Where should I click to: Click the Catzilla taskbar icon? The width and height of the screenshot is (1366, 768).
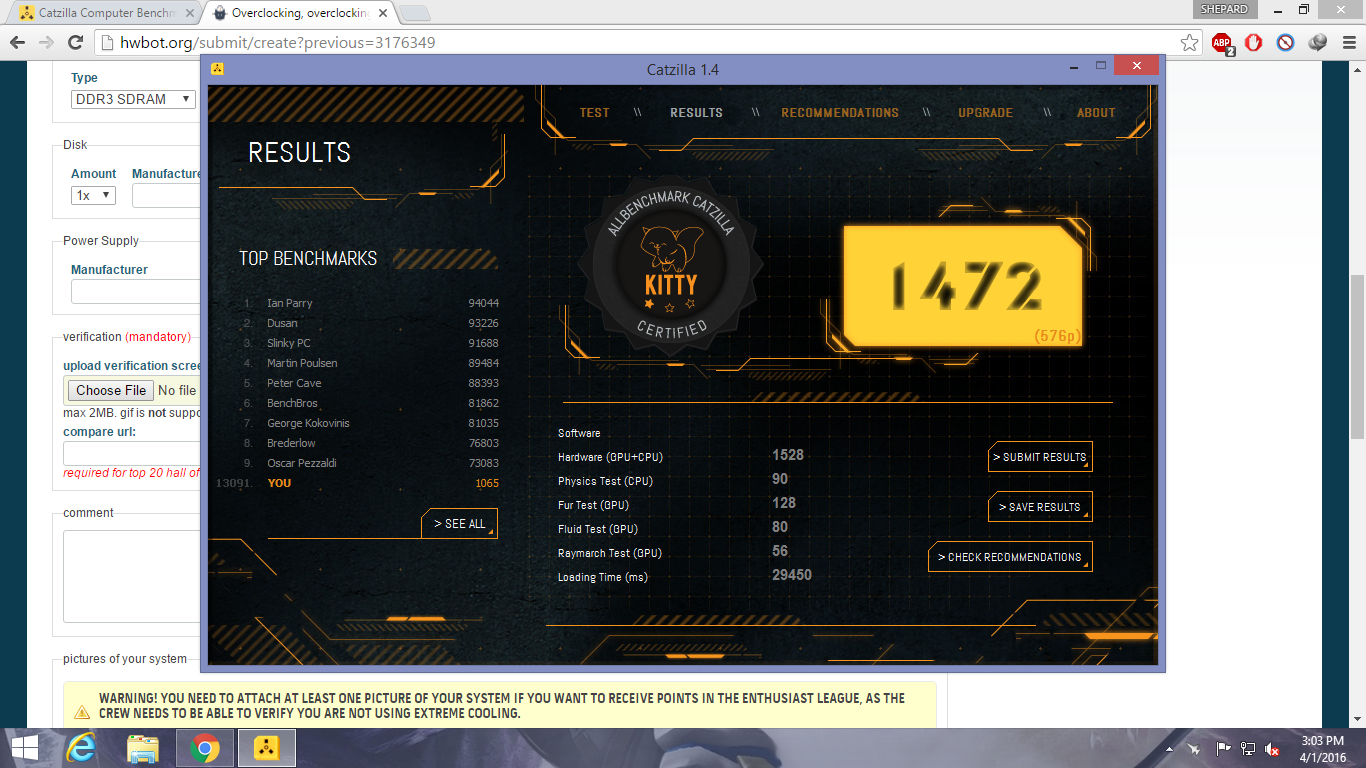click(266, 748)
